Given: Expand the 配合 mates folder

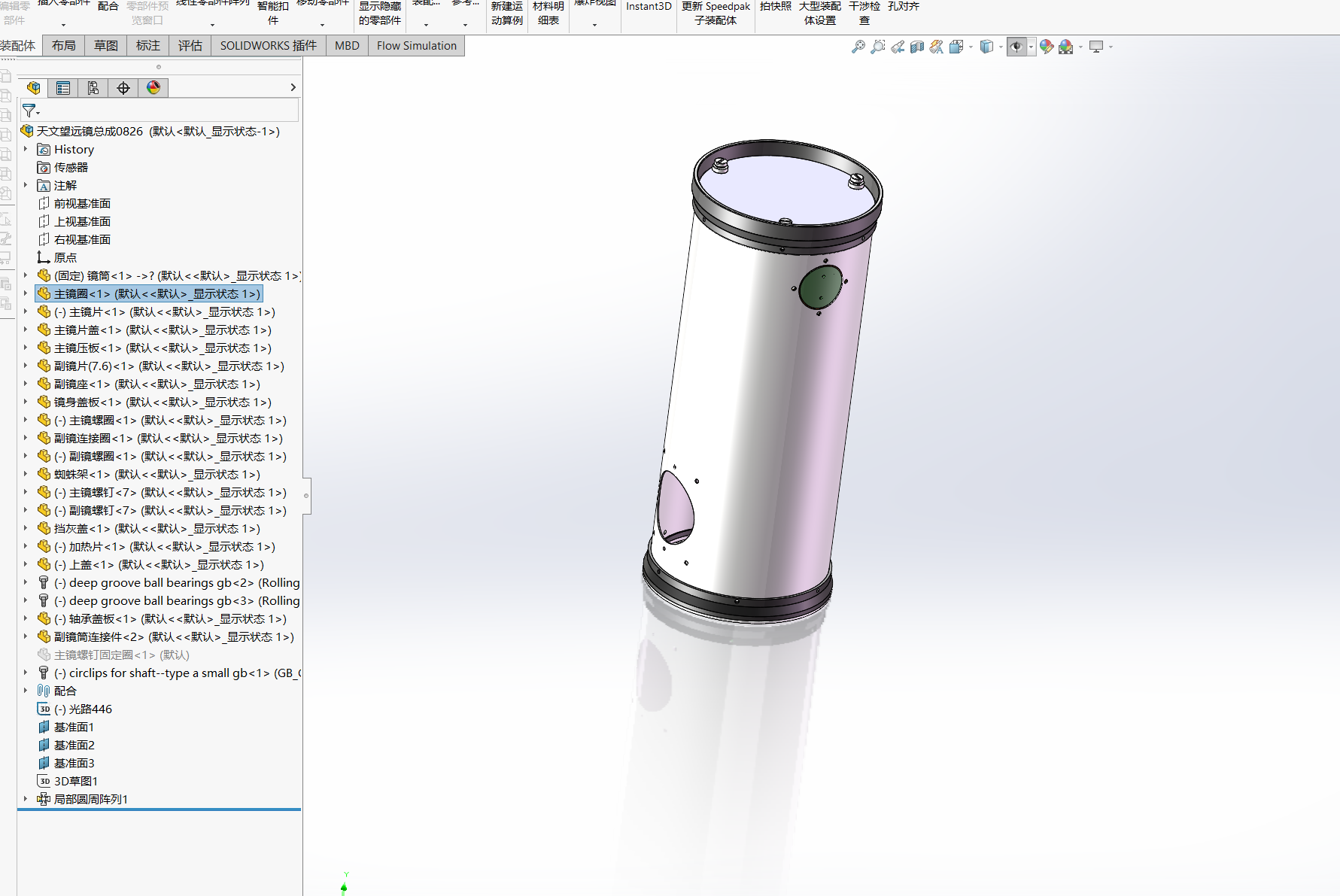Looking at the screenshot, I should 26,691.
